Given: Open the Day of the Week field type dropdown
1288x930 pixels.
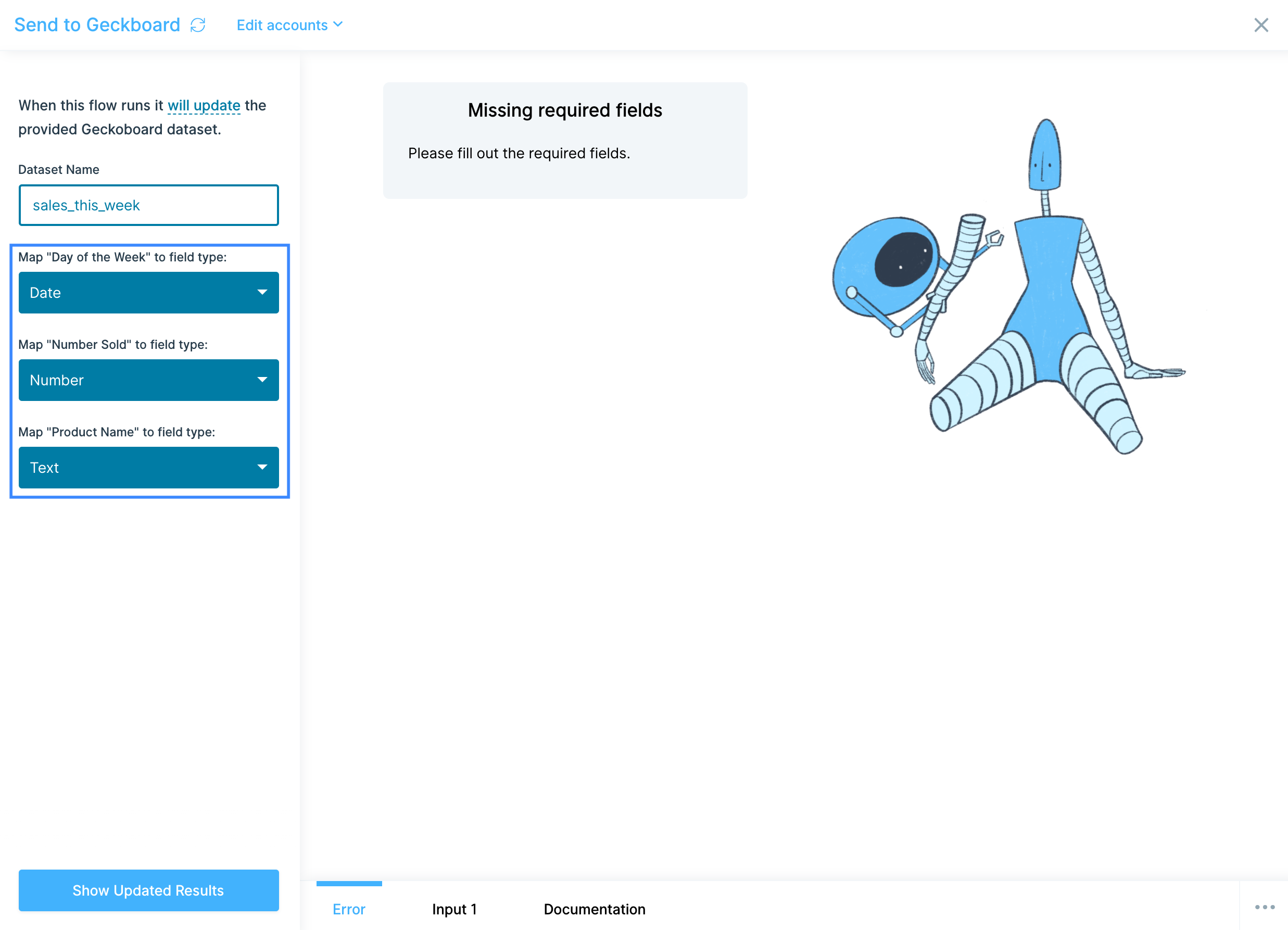Looking at the screenshot, I should pyautogui.click(x=149, y=293).
